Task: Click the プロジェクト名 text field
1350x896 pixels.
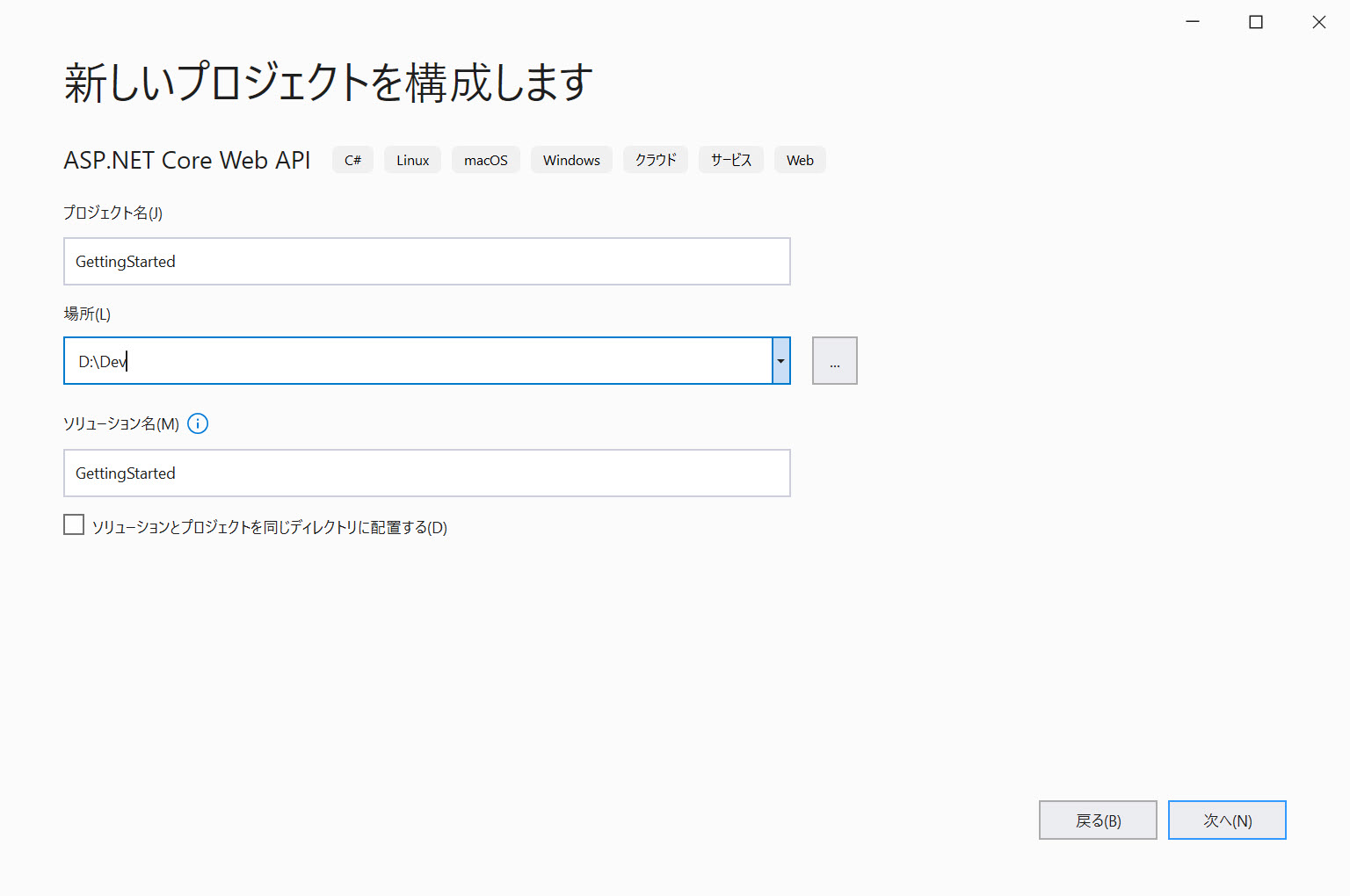Action: click(426, 262)
